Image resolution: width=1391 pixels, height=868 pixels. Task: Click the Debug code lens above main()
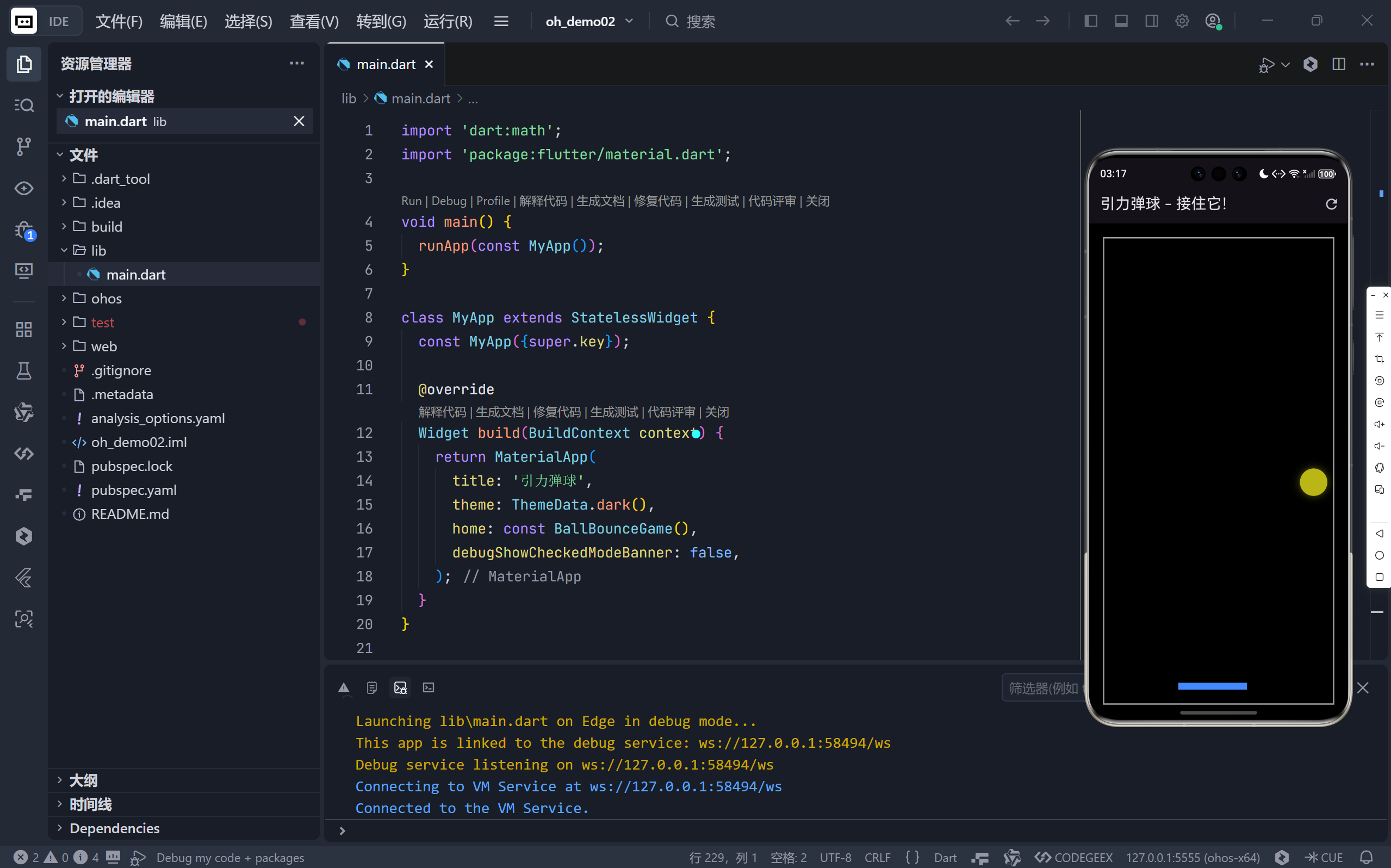448,201
